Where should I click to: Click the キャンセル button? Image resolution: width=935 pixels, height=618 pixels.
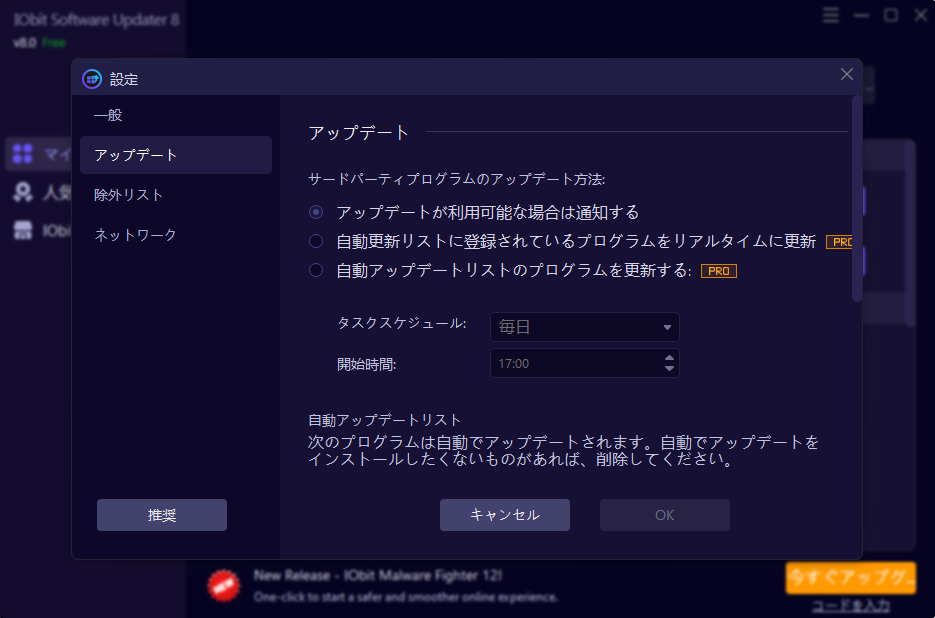click(504, 515)
